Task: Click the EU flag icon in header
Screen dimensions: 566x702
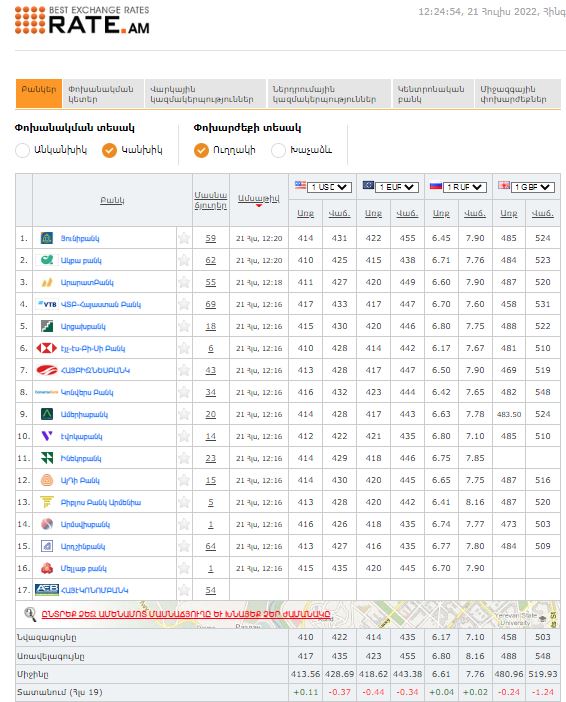Action: [368, 185]
